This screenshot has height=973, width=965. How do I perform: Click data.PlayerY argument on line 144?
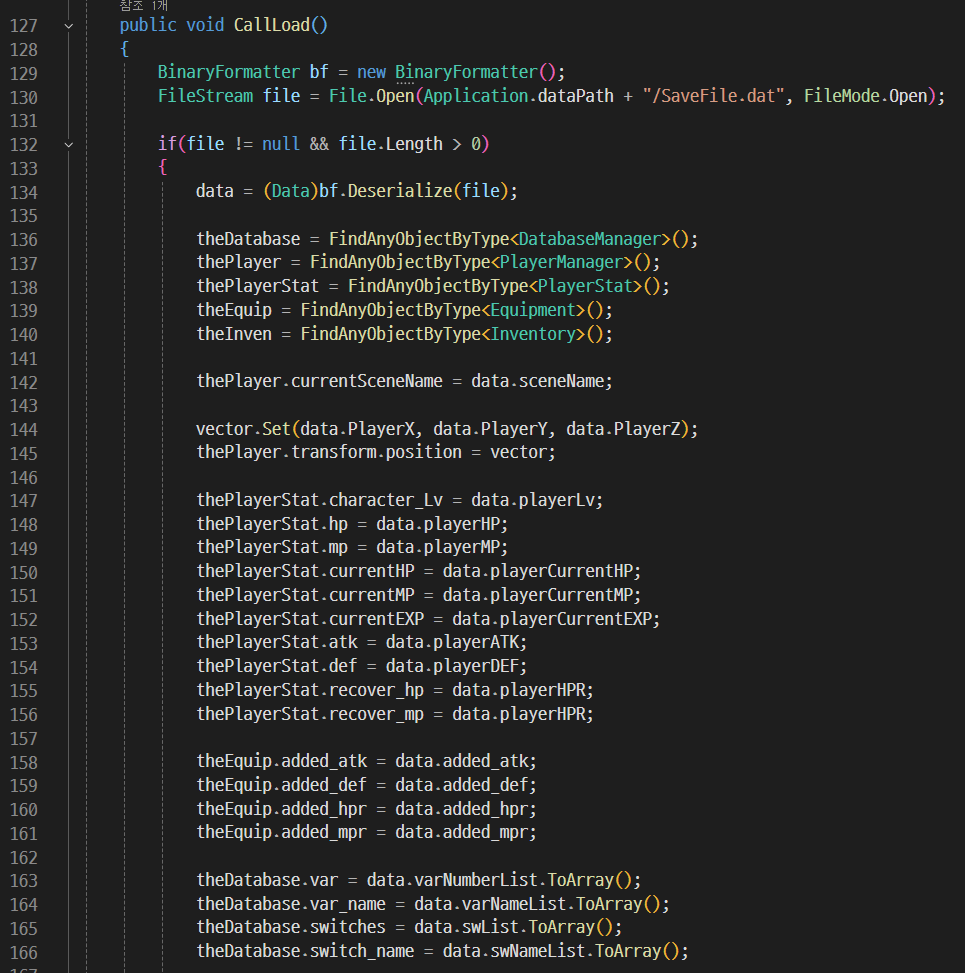tap(490, 429)
